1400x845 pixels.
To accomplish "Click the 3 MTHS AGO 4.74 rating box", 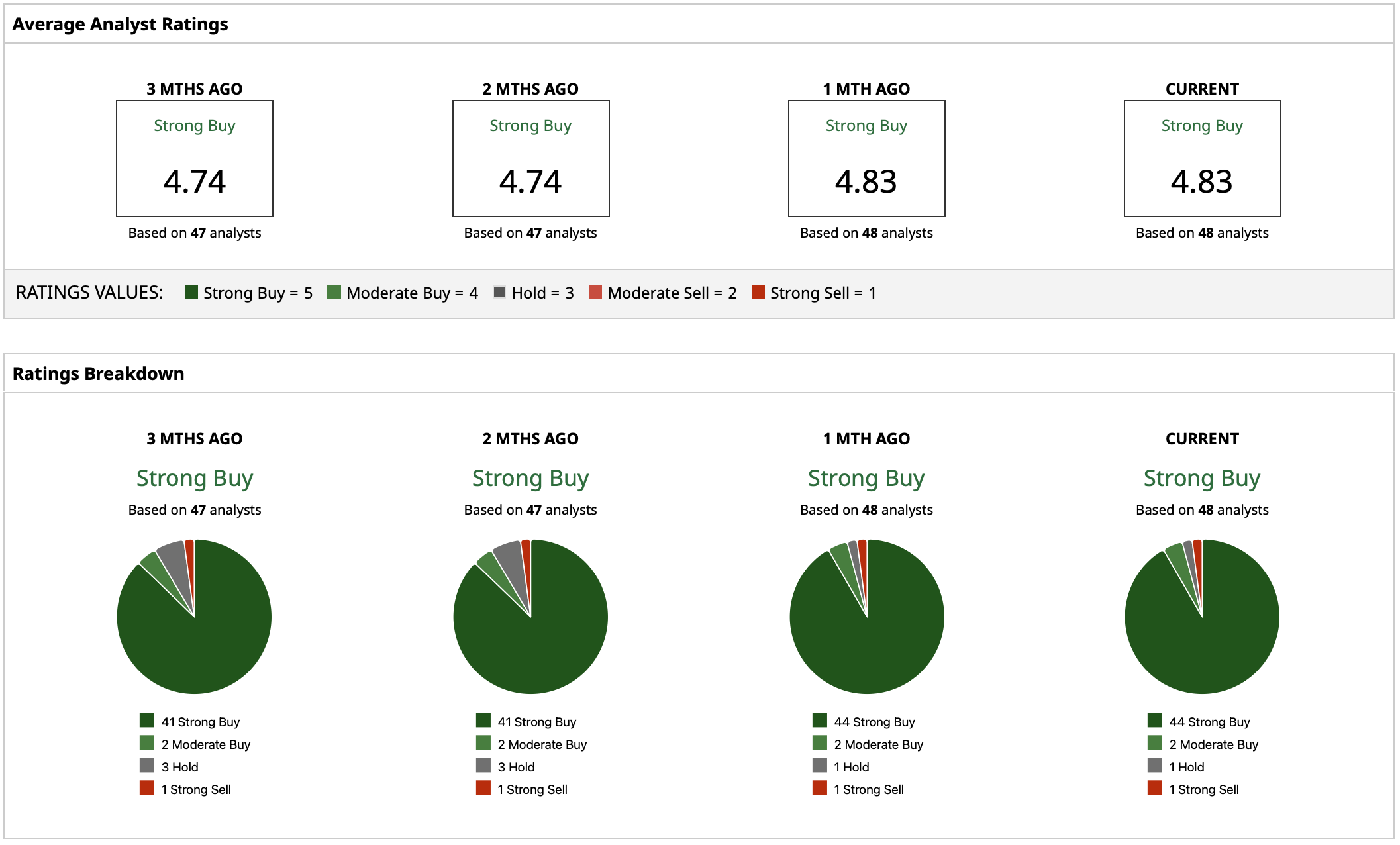I will [x=195, y=159].
